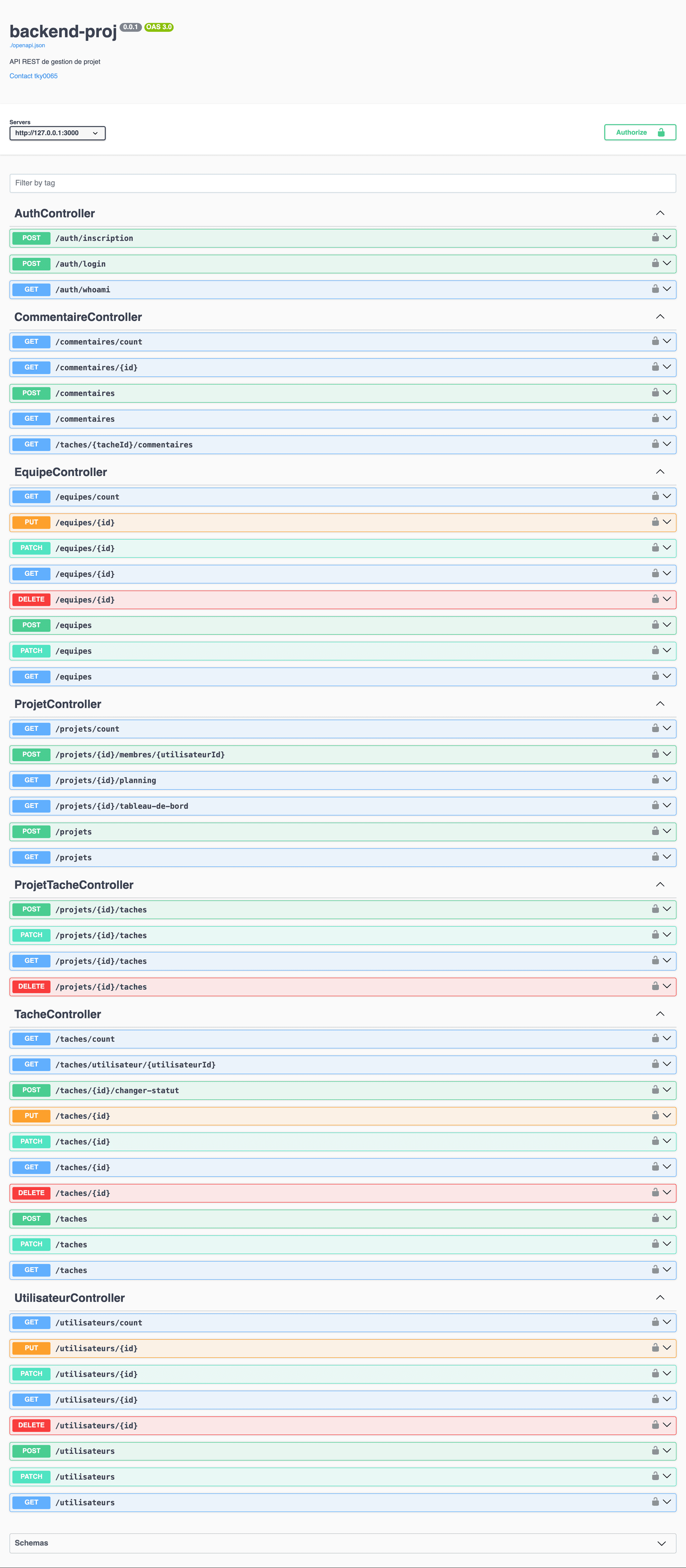Collapse the AuthController section
Viewport: 686px width, 1568px height.
click(x=660, y=213)
